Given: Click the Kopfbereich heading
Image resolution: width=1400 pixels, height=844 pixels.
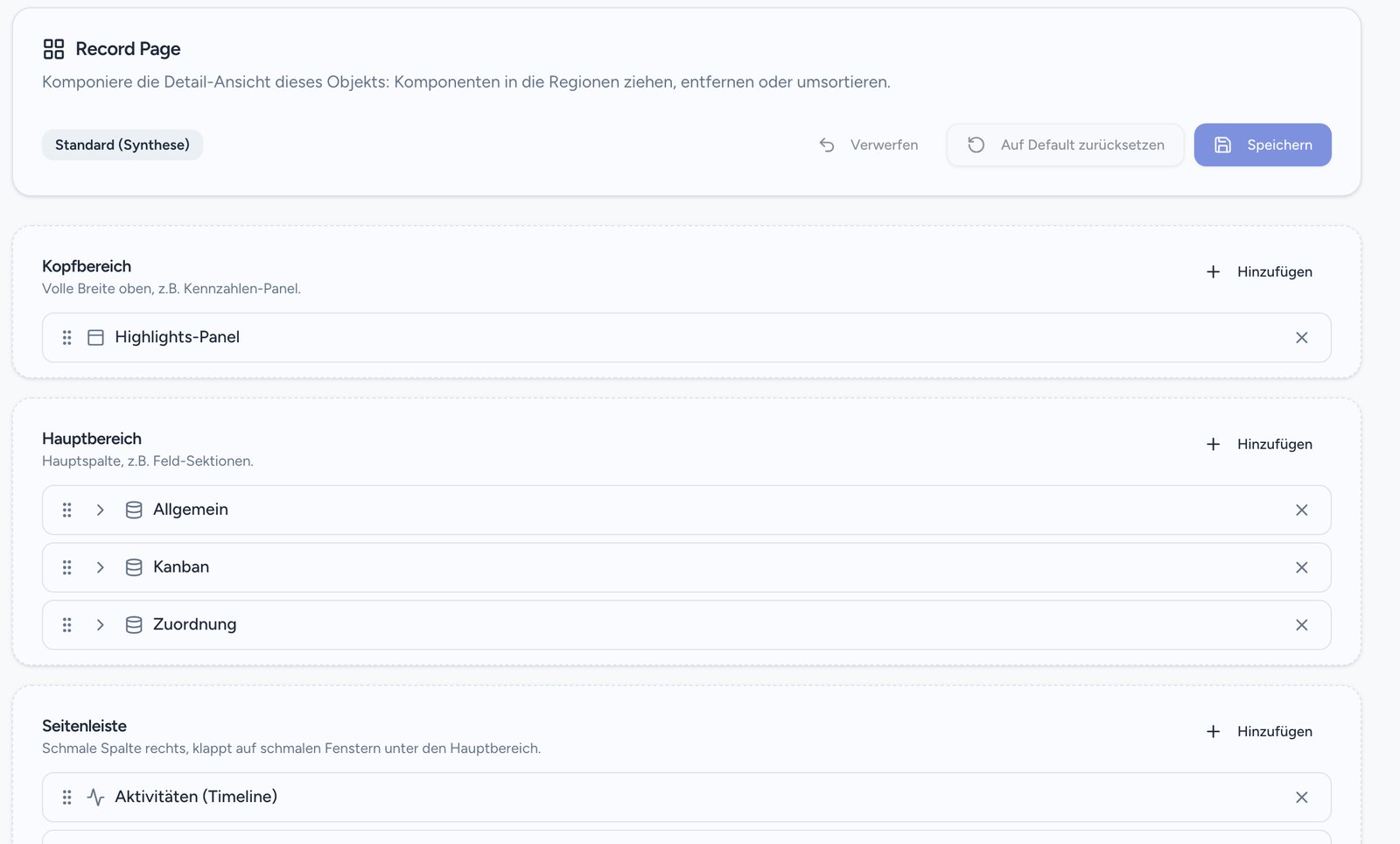Looking at the screenshot, I should (x=87, y=266).
